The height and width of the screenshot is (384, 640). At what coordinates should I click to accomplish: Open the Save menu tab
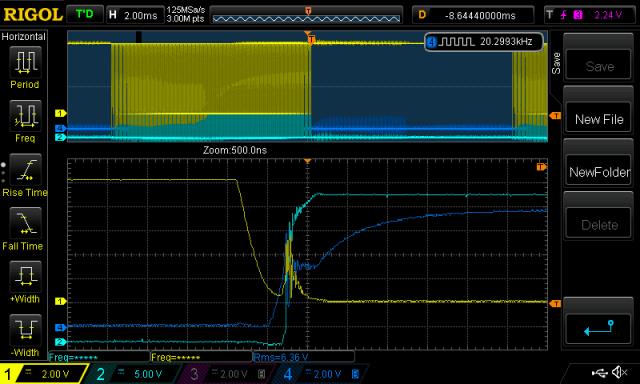pos(556,63)
